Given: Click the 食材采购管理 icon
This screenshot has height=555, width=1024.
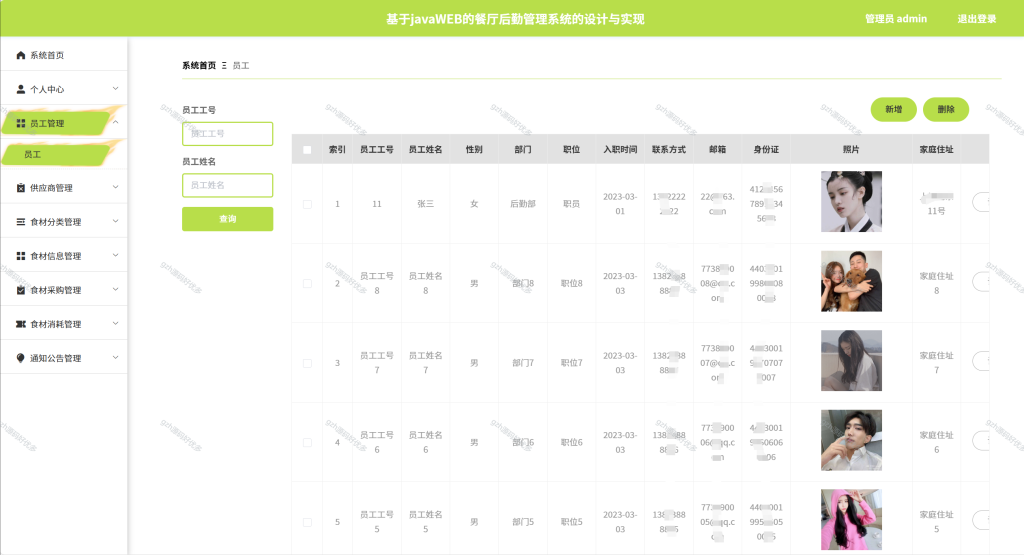Looking at the screenshot, I should (x=21, y=290).
